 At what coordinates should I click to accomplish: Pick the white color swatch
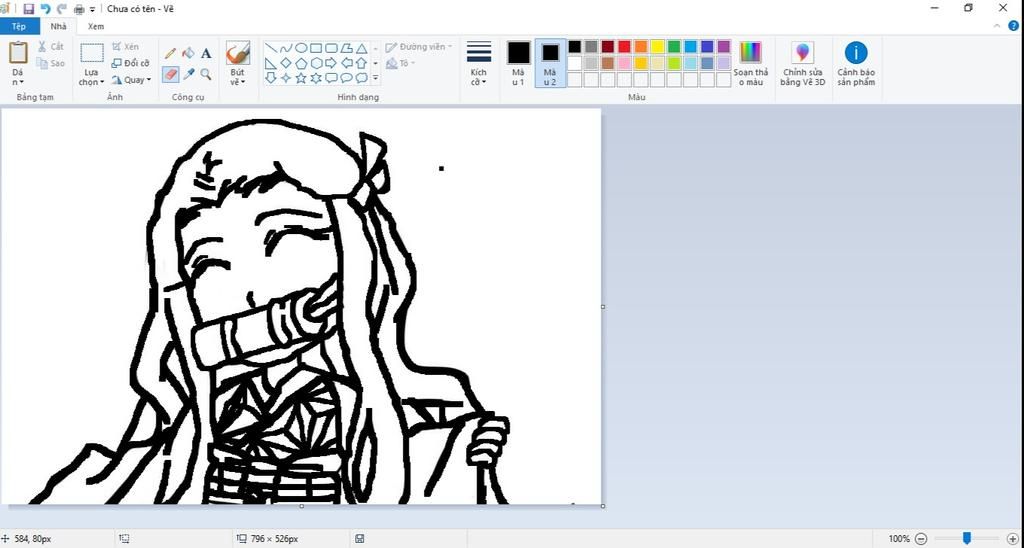(x=575, y=63)
